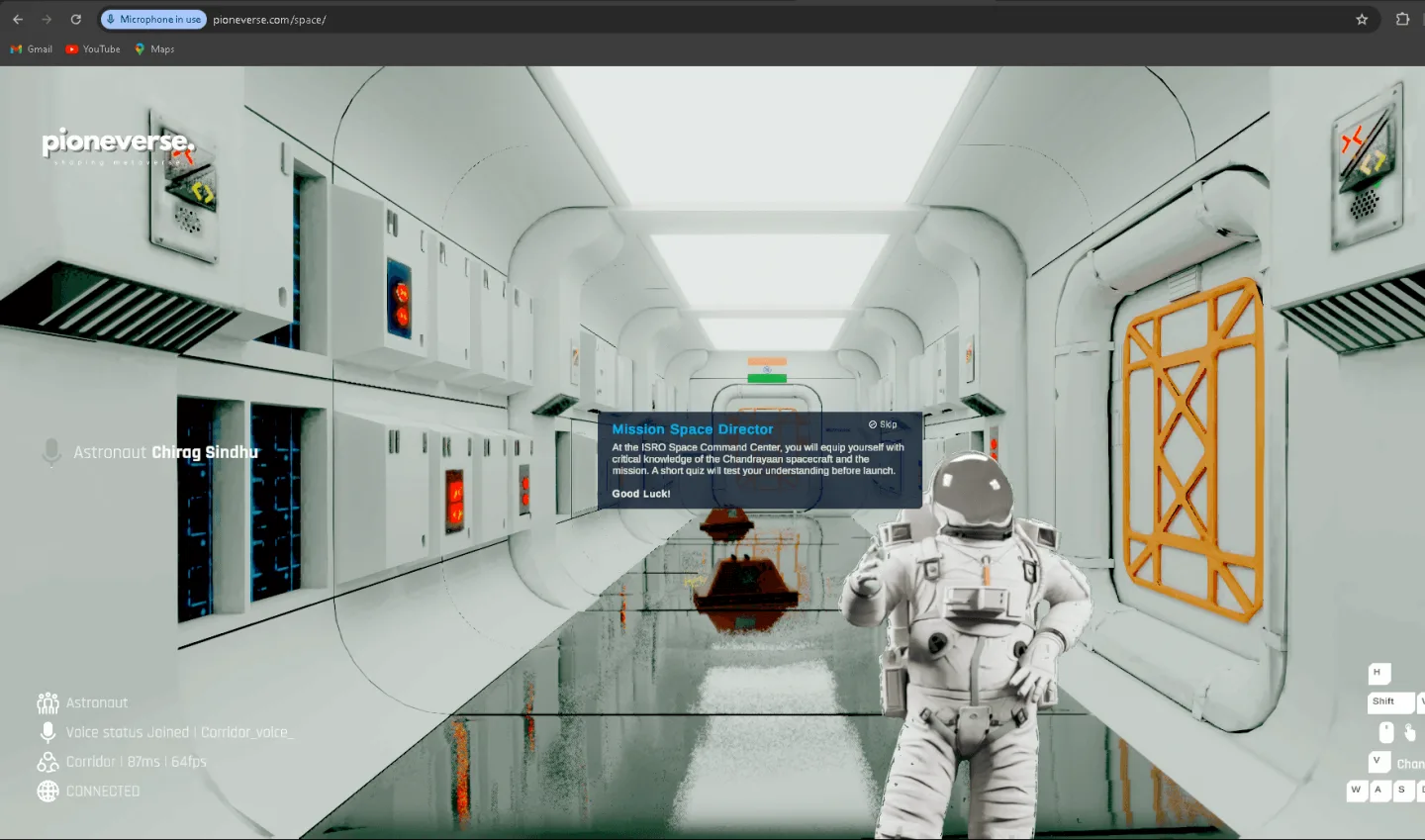
Task: Click the forward navigation arrow
Action: (x=47, y=19)
